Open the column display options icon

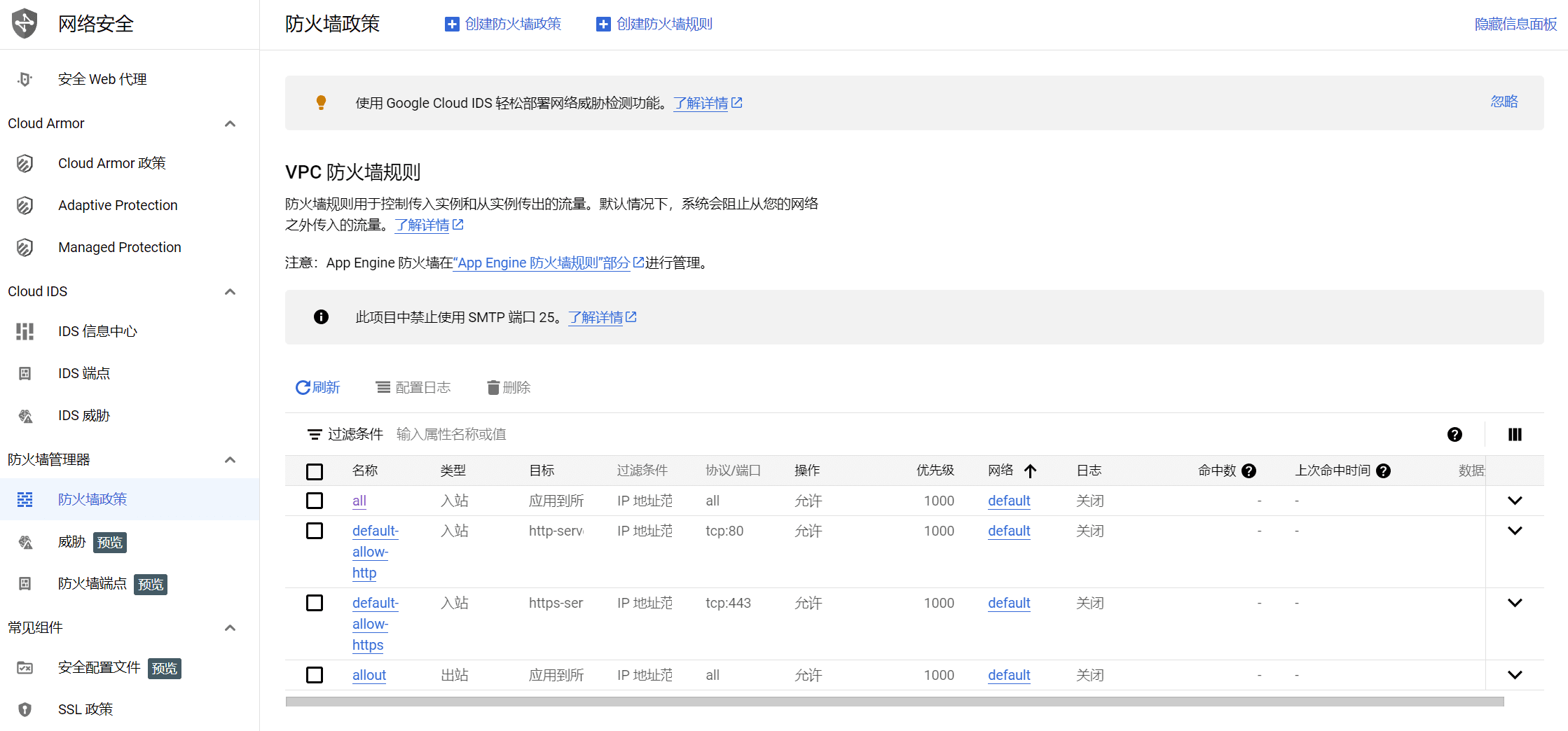tap(1514, 434)
